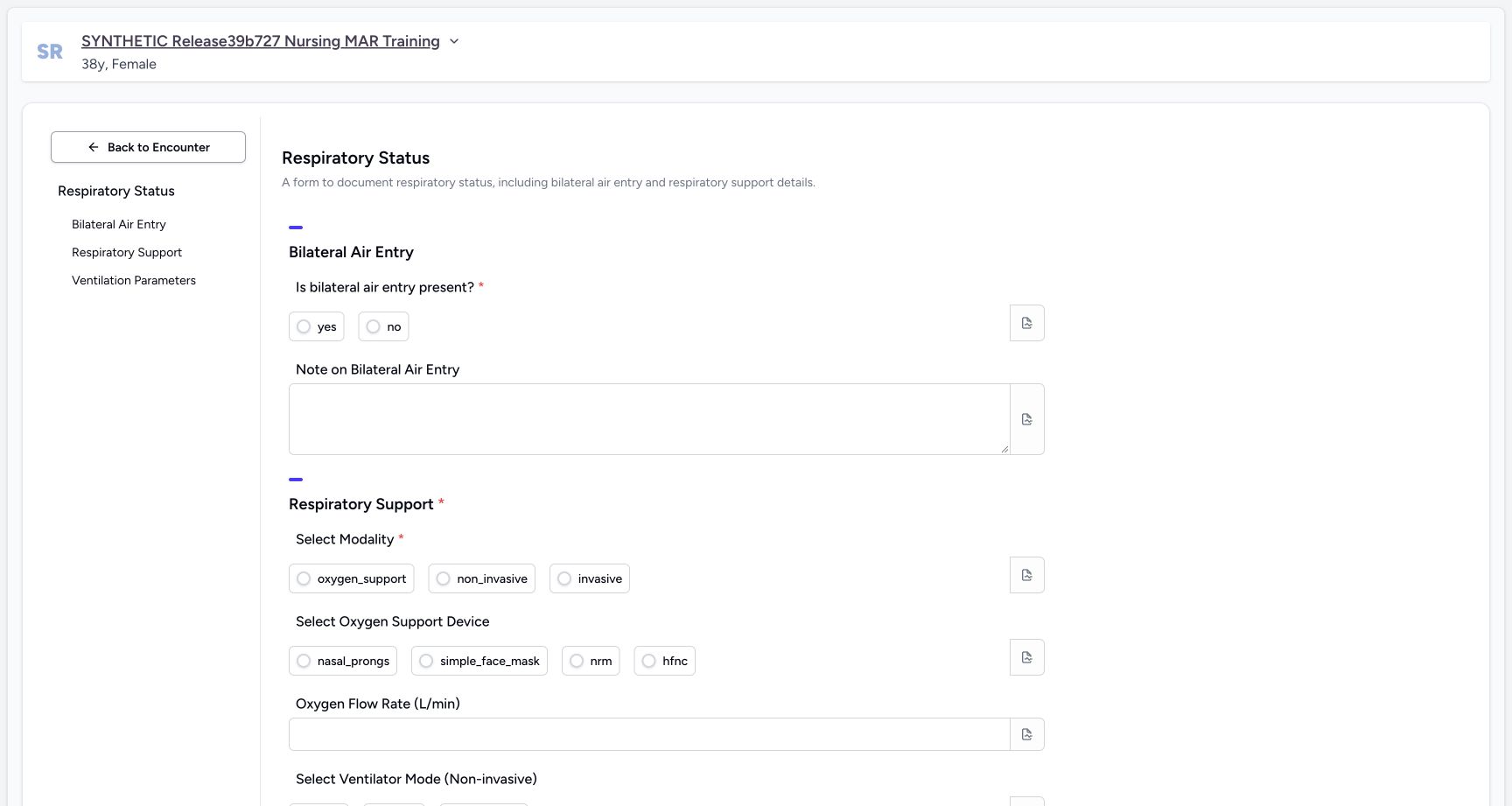Select hfnc oxygen device
This screenshot has width=1512, height=806.
pyautogui.click(x=664, y=661)
